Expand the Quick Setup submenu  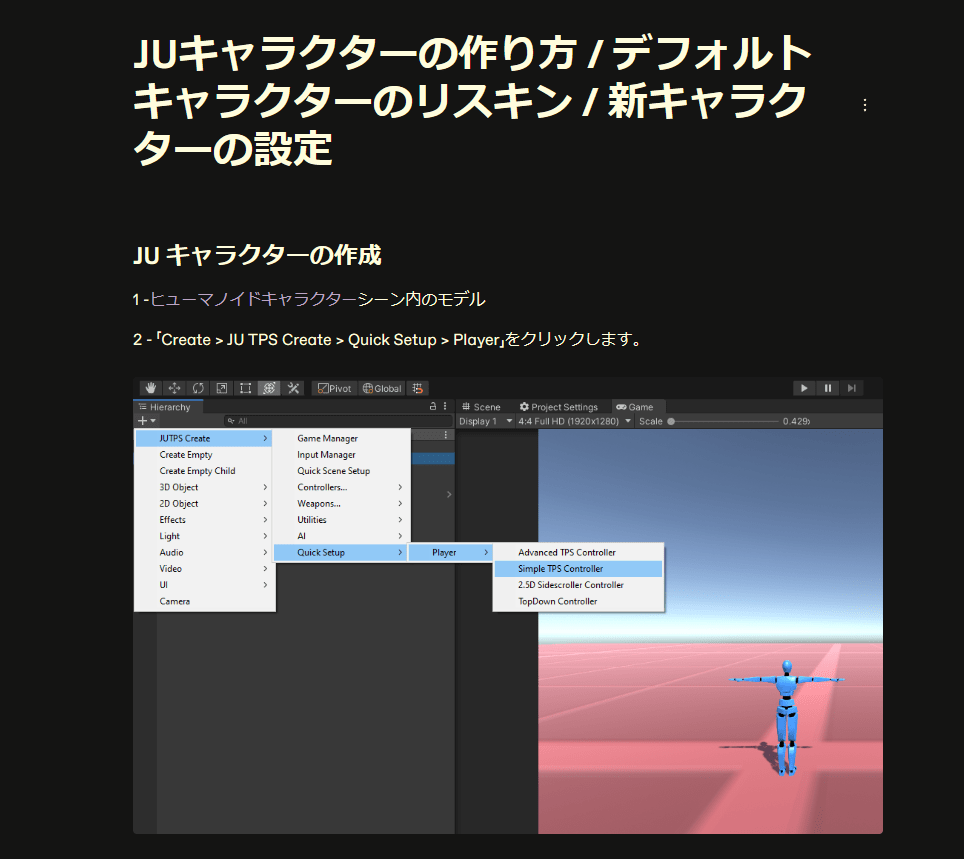342,552
